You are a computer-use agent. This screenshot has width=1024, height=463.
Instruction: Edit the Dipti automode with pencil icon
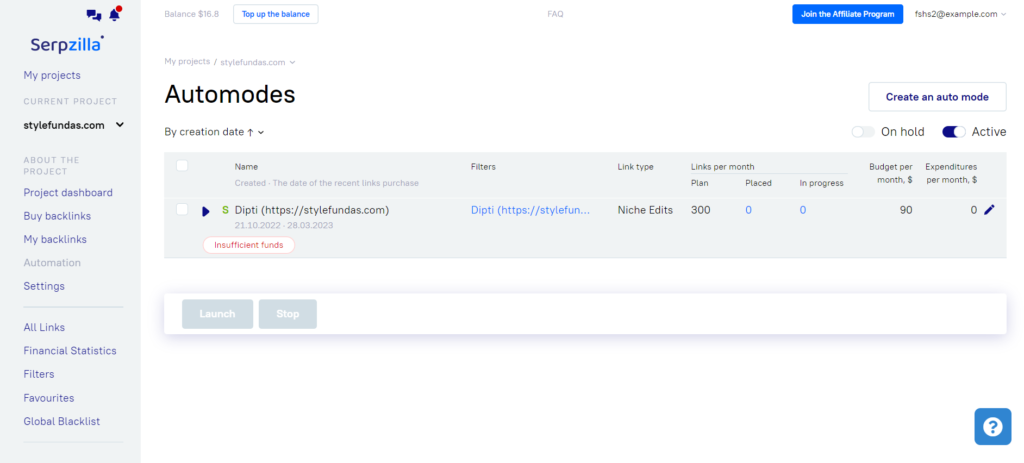pos(989,210)
